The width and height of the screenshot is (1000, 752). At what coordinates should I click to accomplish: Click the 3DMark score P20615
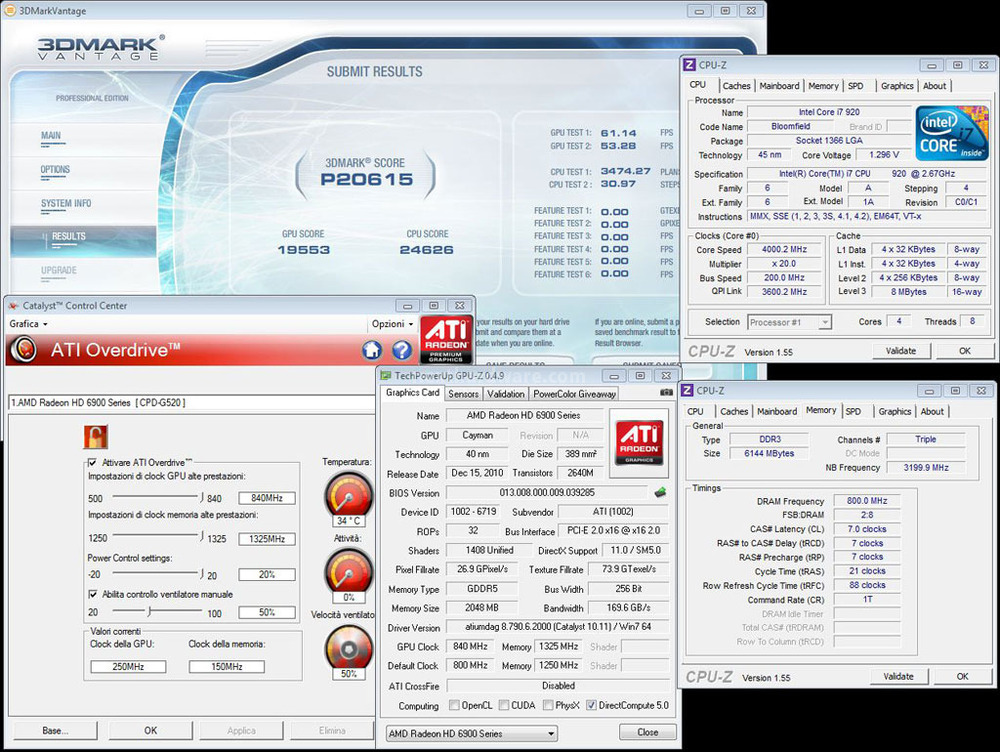pyautogui.click(x=367, y=179)
